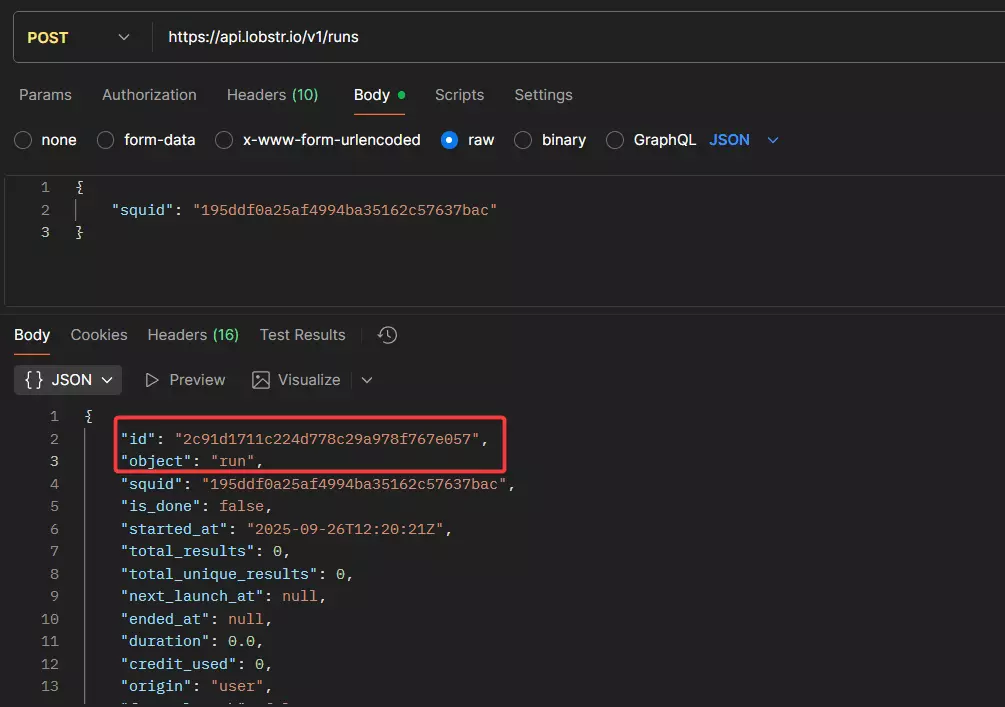The image size is (1005, 707).
Task: Click the {} JSON braces icon in response viewer
Action: 35,379
